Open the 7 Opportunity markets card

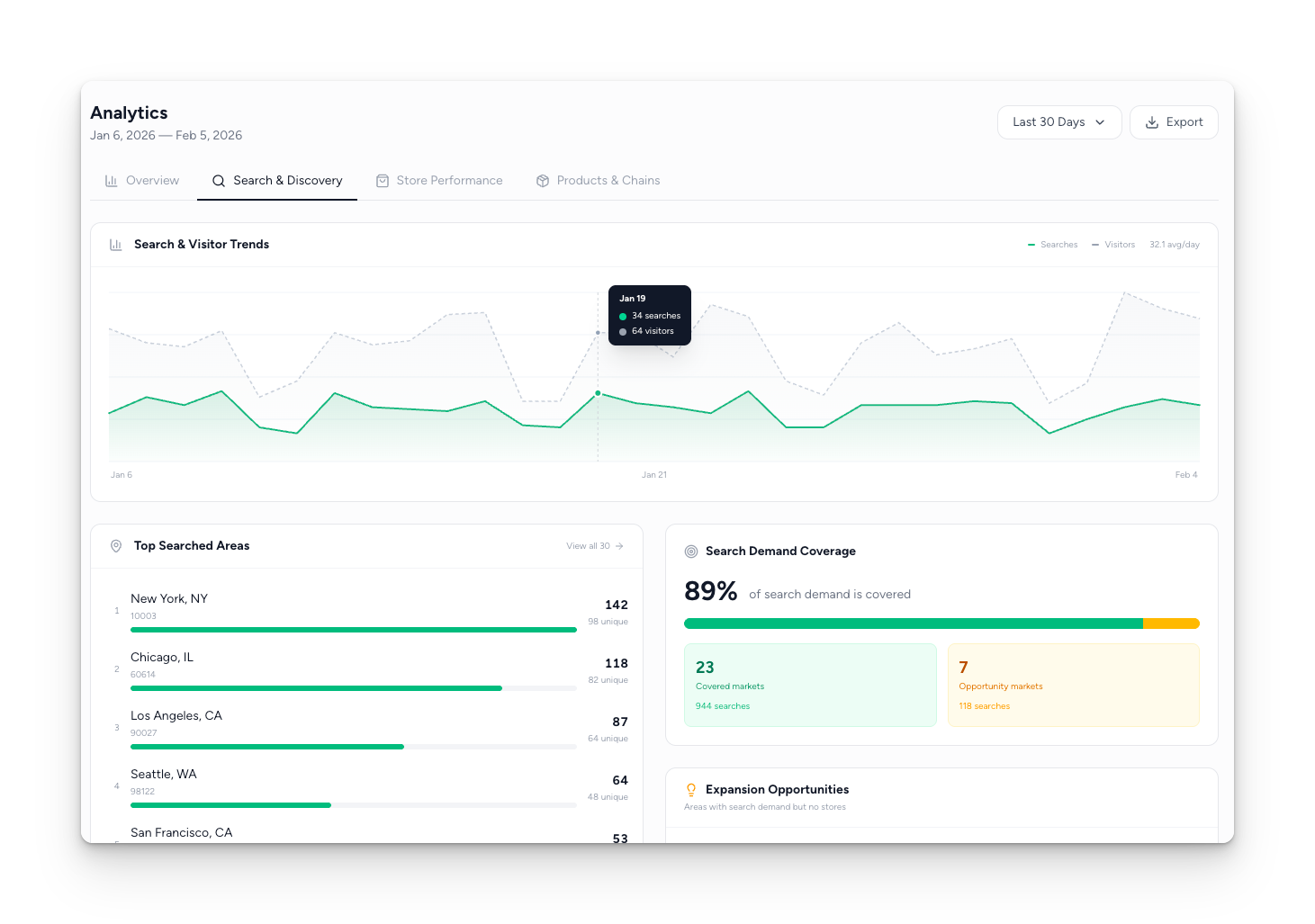tap(1074, 685)
